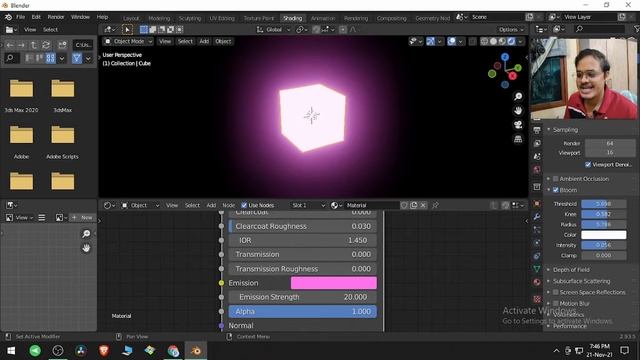Open Windows Start menu
Image resolution: width=640 pixels, height=360 pixels.
tap(11, 351)
